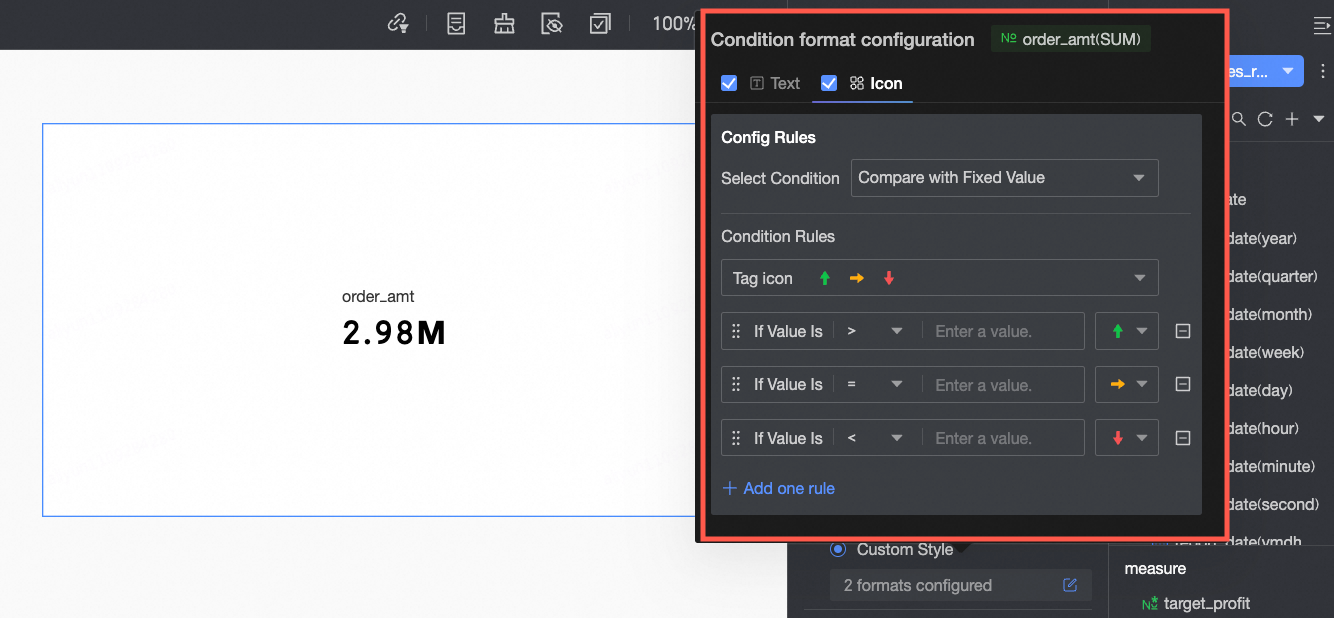Open operator dropdown of the '>' rule
This screenshot has width=1334, height=618.
875,331
